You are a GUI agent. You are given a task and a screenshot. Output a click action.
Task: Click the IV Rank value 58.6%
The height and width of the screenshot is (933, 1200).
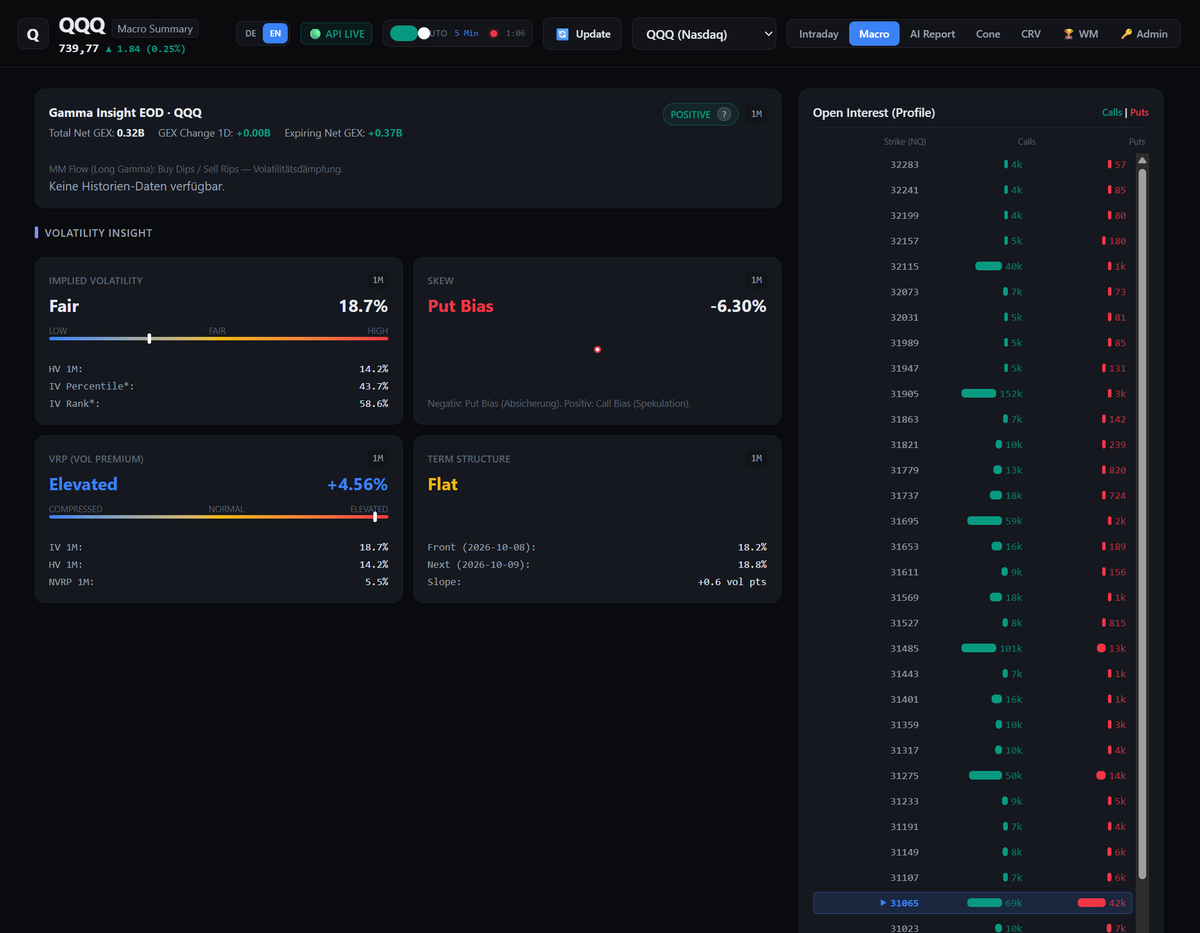[373, 404]
